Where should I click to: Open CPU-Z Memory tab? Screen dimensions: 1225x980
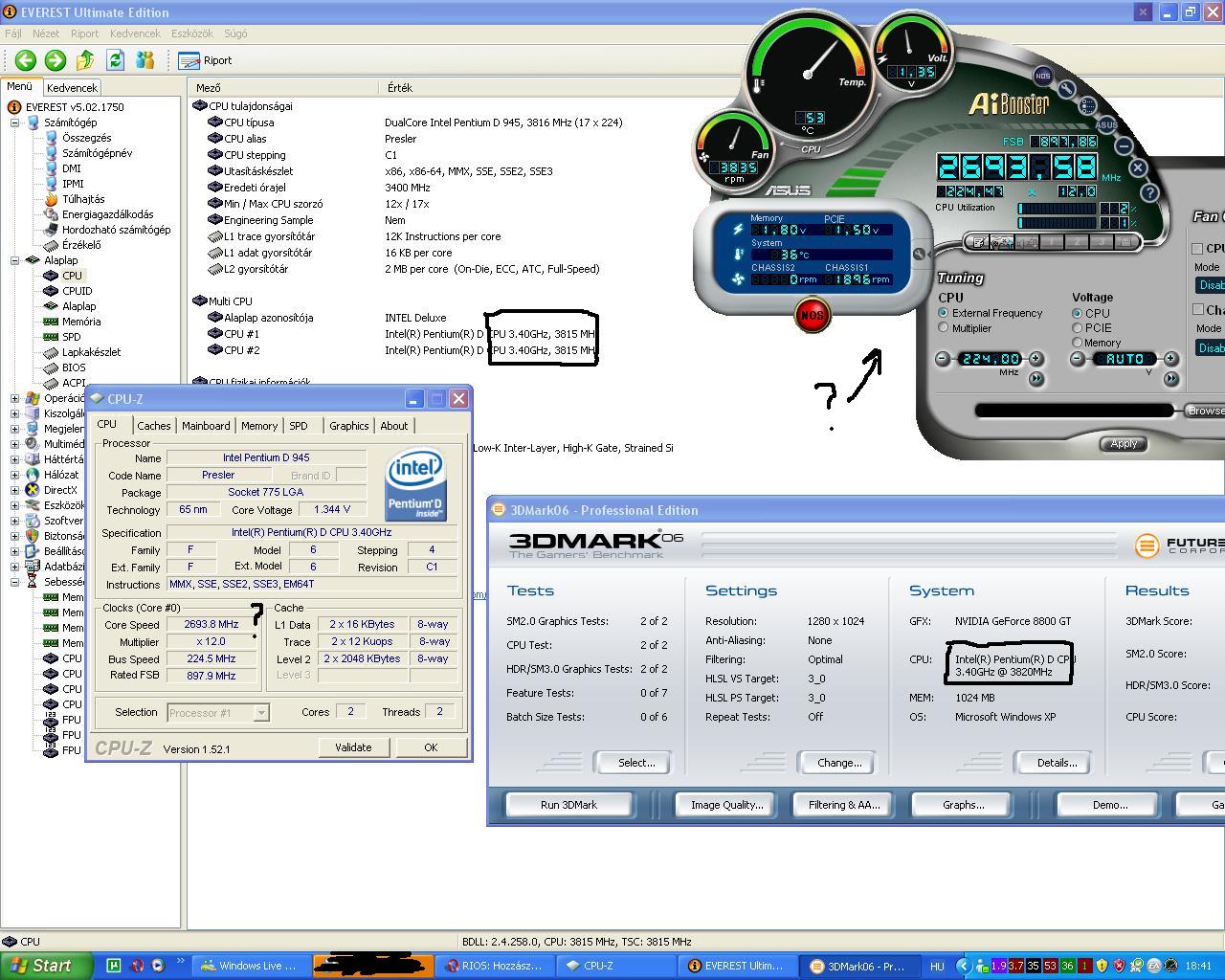[x=259, y=426]
